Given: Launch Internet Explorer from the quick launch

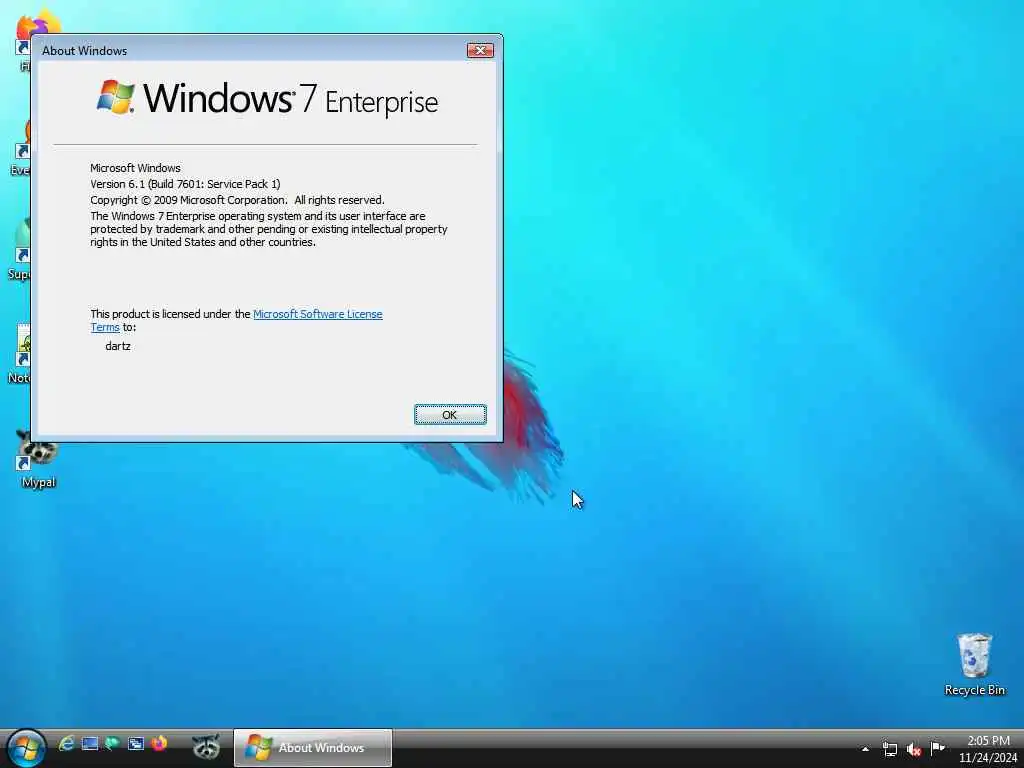Looking at the screenshot, I should click(66, 744).
